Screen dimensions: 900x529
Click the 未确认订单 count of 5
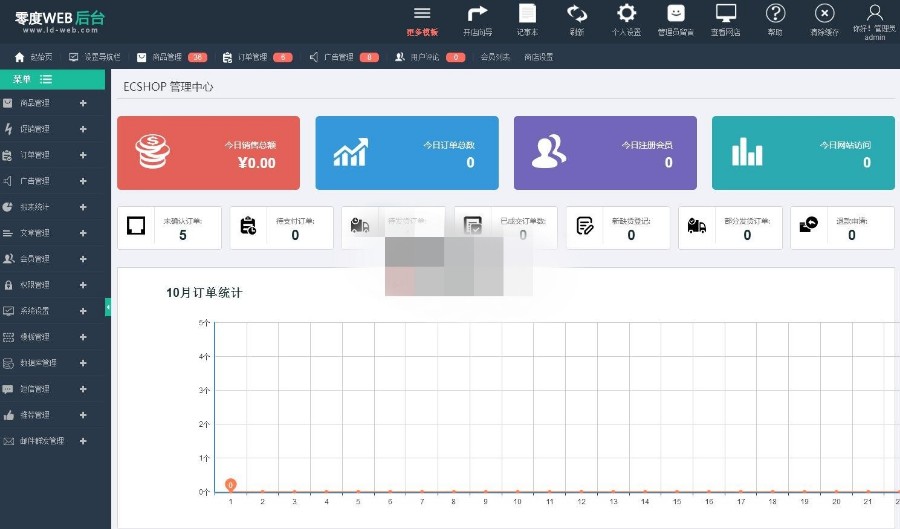pyautogui.click(x=183, y=235)
